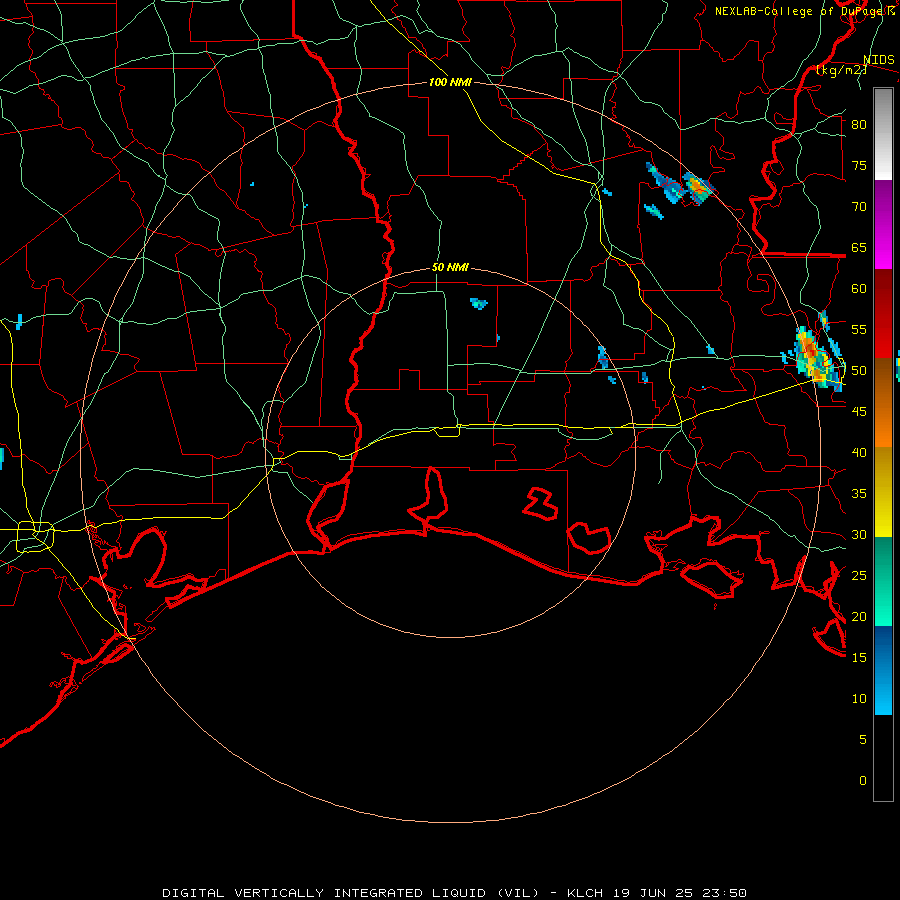Click the 5 value on the color scale

click(x=863, y=740)
